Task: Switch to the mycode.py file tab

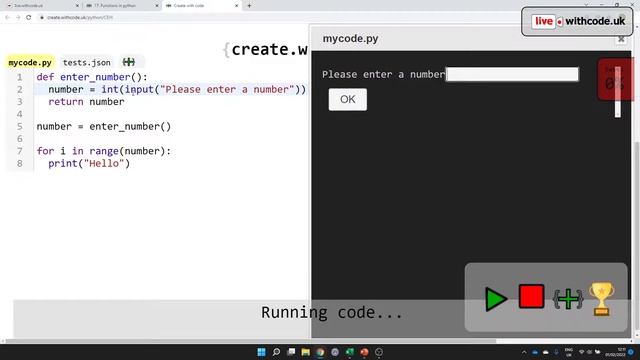Action: pos(30,62)
